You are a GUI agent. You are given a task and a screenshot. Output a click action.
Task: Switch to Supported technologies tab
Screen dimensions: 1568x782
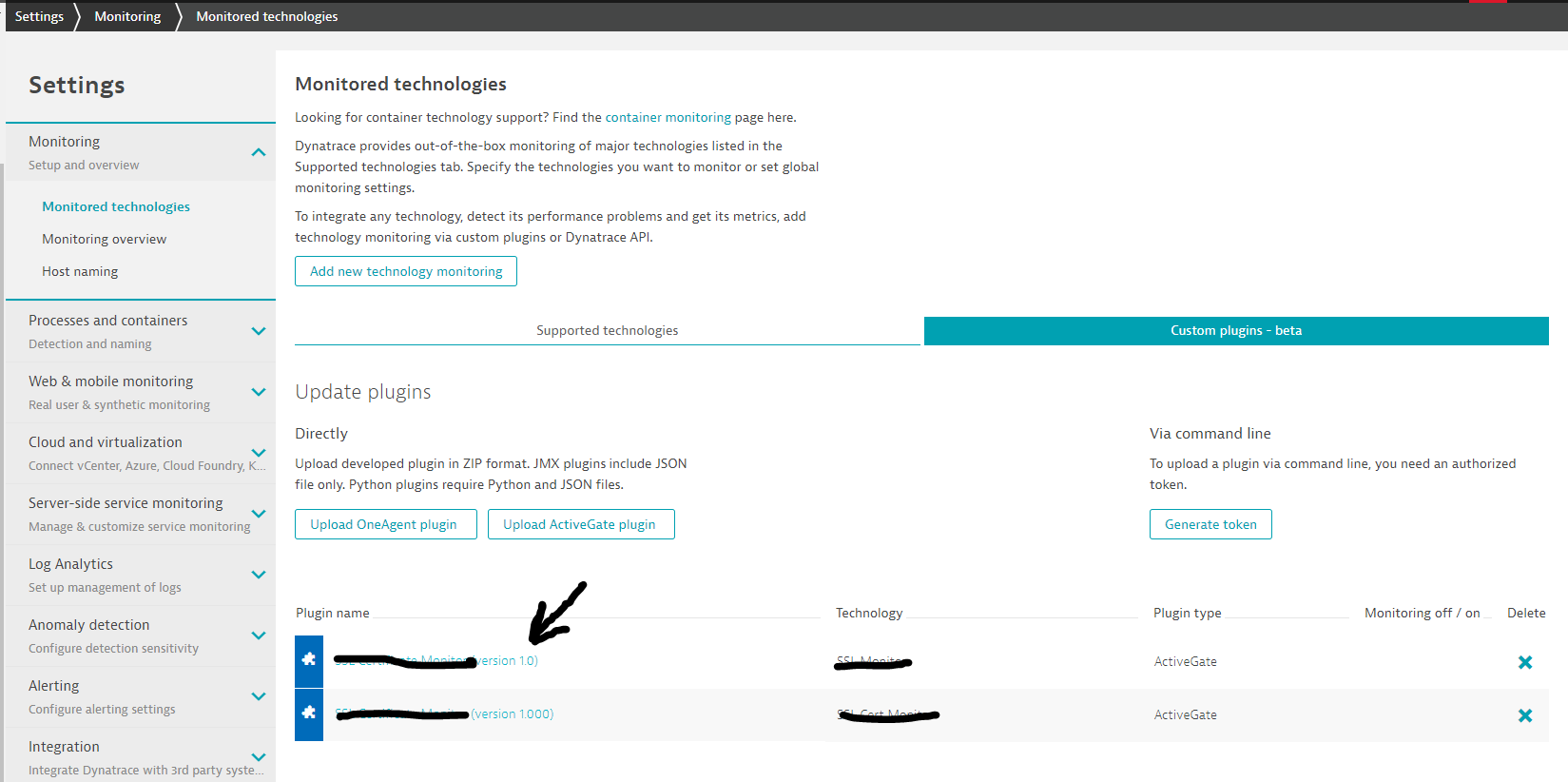point(607,330)
